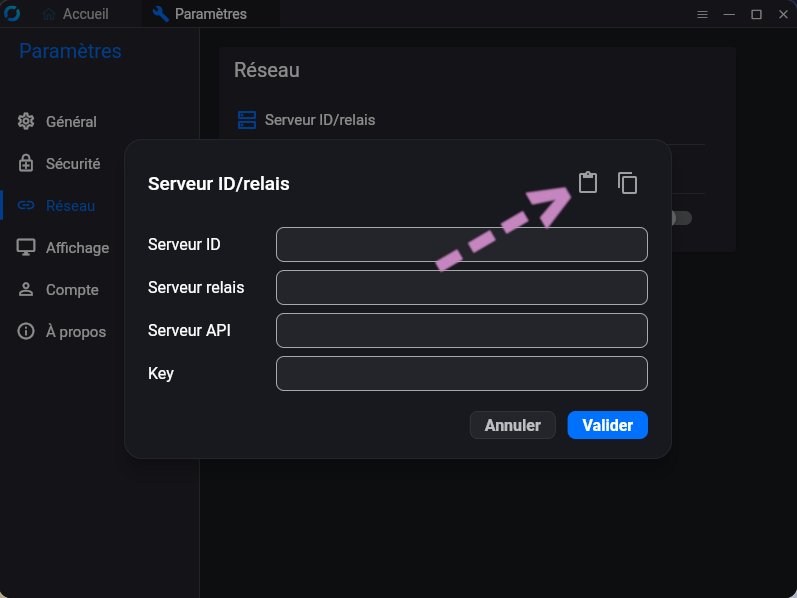Confirm with the Valider button
Image resolution: width=797 pixels, height=598 pixels.
click(x=607, y=425)
